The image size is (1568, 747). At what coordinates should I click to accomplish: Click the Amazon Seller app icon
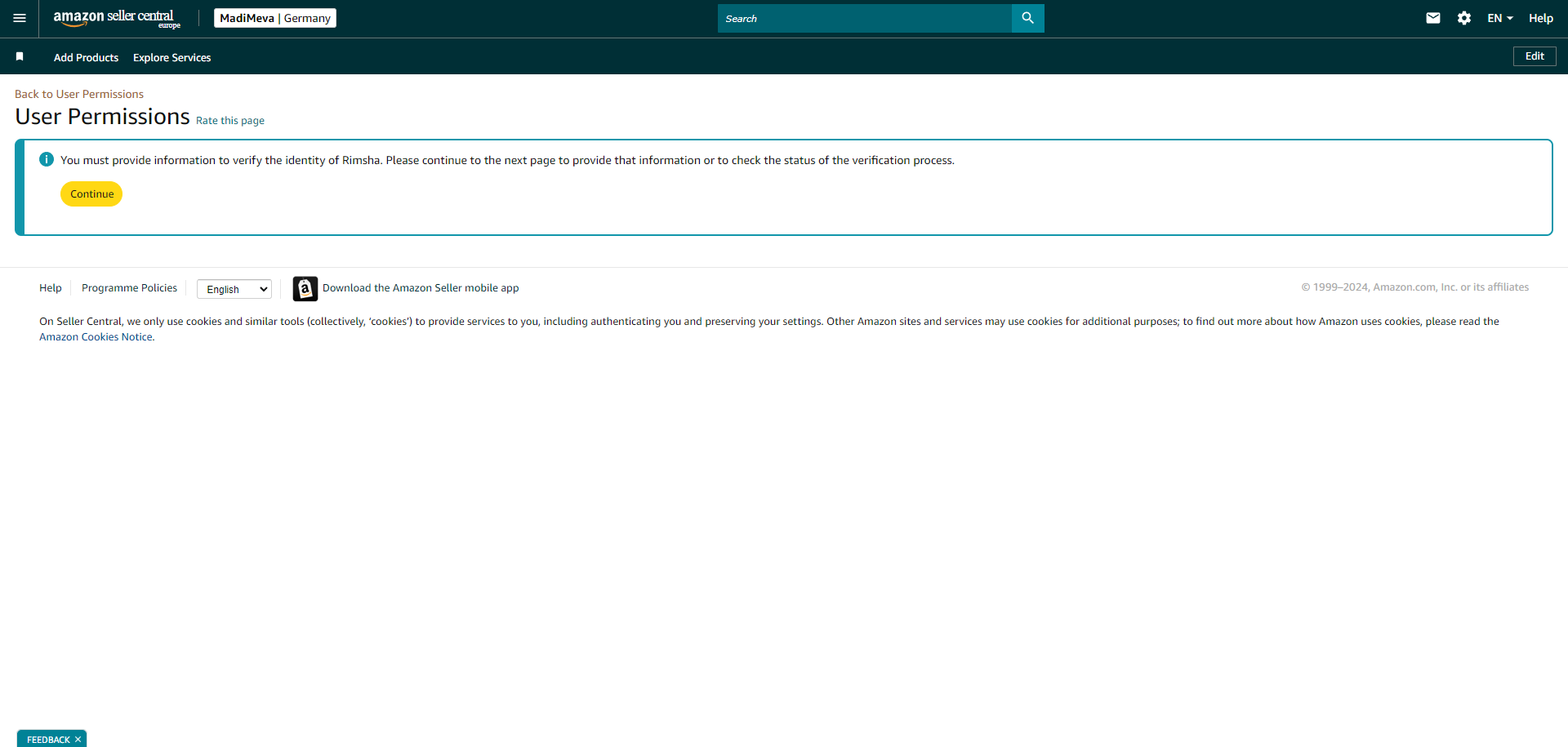305,288
